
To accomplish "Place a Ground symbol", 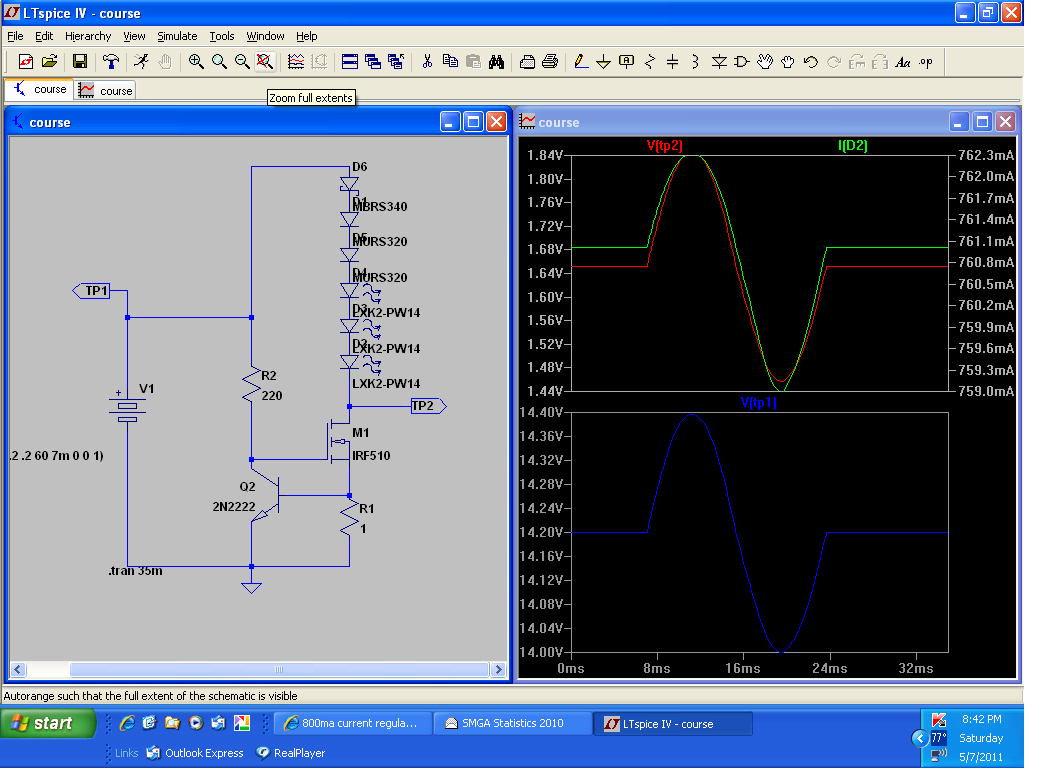I will point(603,62).
